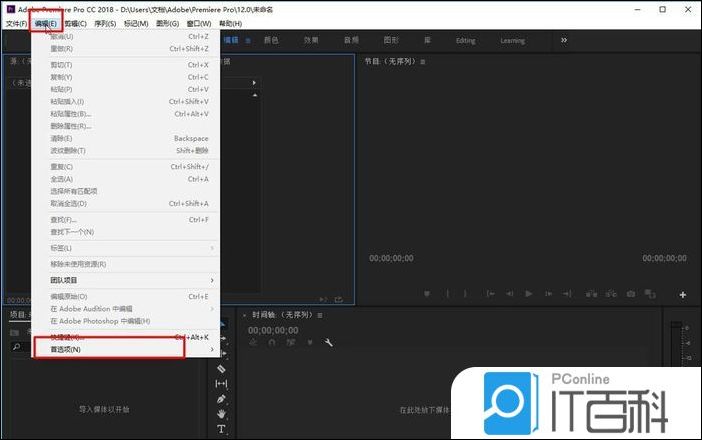Choose the 移除未使用资源(R) entry
702x440 pixels.
click(x=125, y=264)
